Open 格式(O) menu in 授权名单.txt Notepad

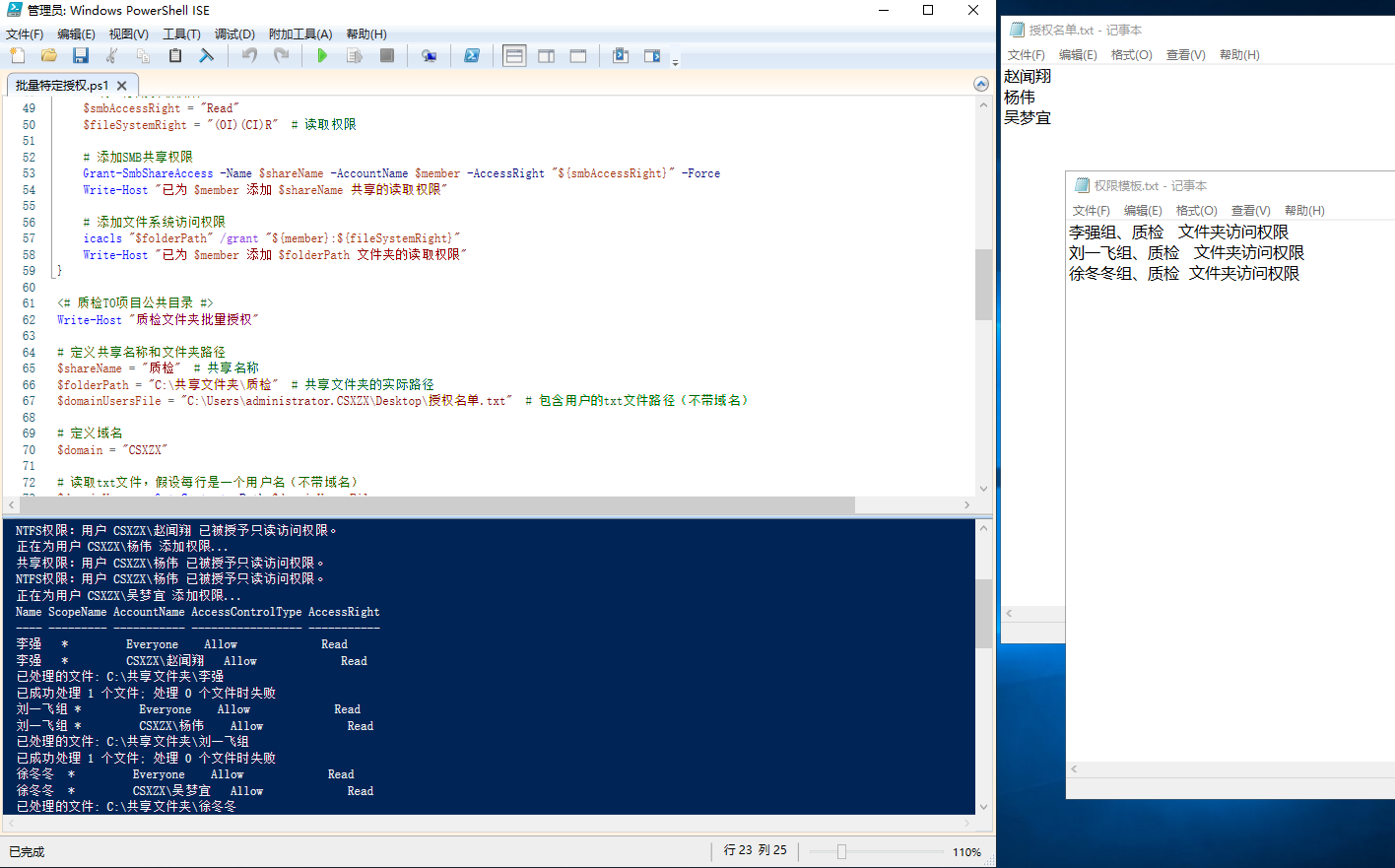coord(1131,54)
